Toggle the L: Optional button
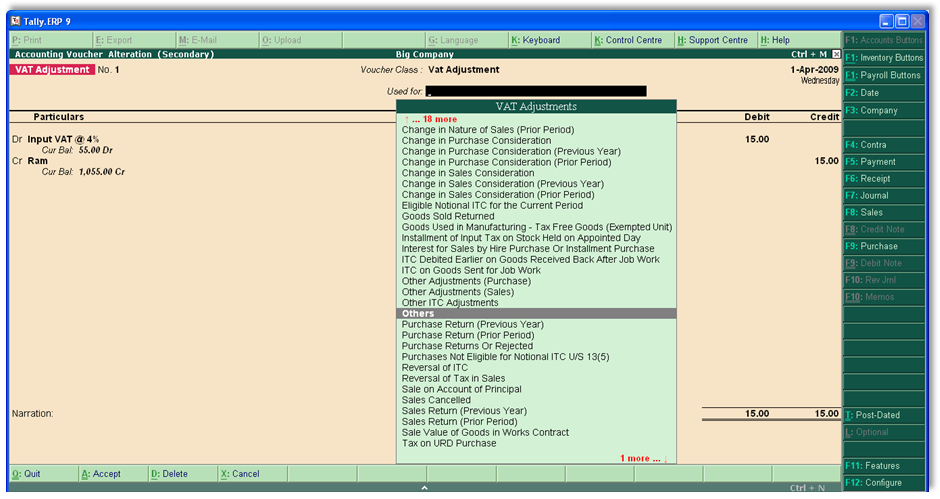Viewport: 940px width, 499px height. [x=884, y=432]
